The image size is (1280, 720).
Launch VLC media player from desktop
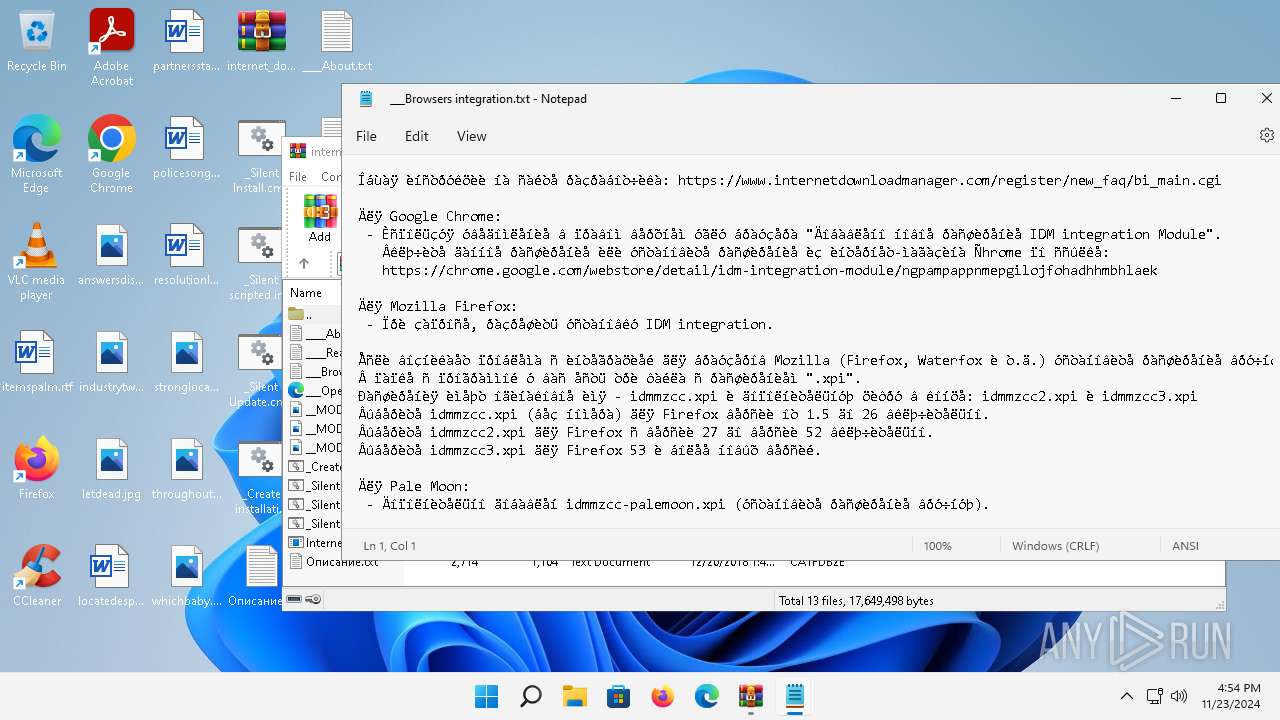coord(36,261)
